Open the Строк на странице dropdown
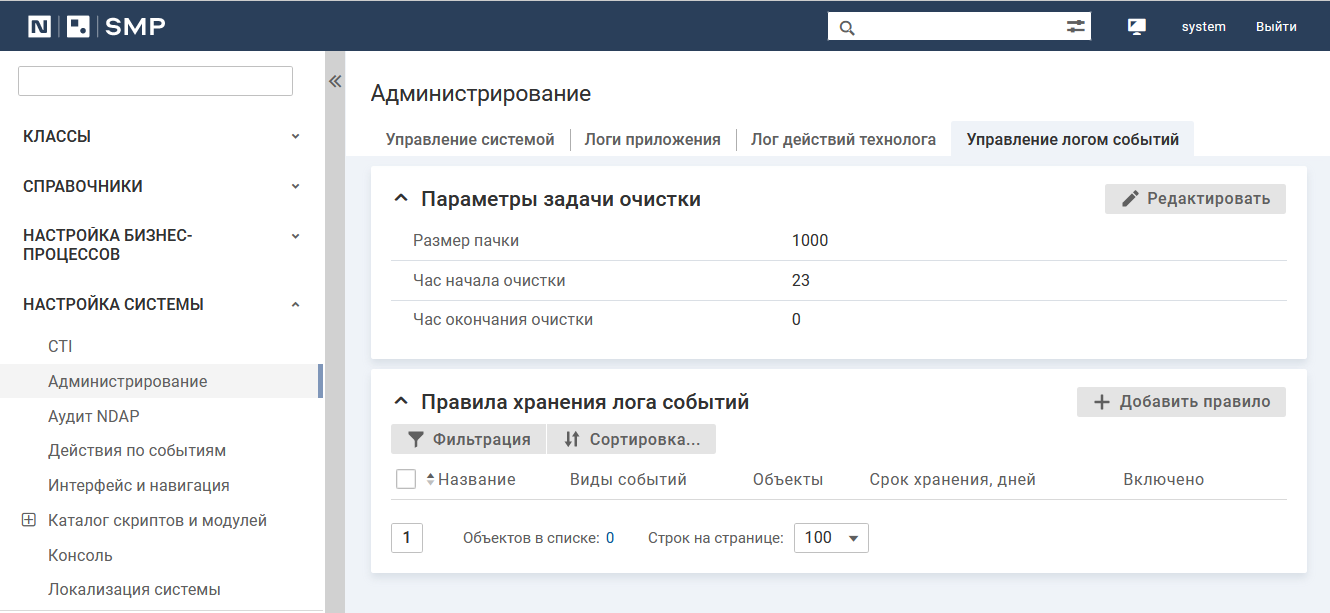 click(x=831, y=538)
